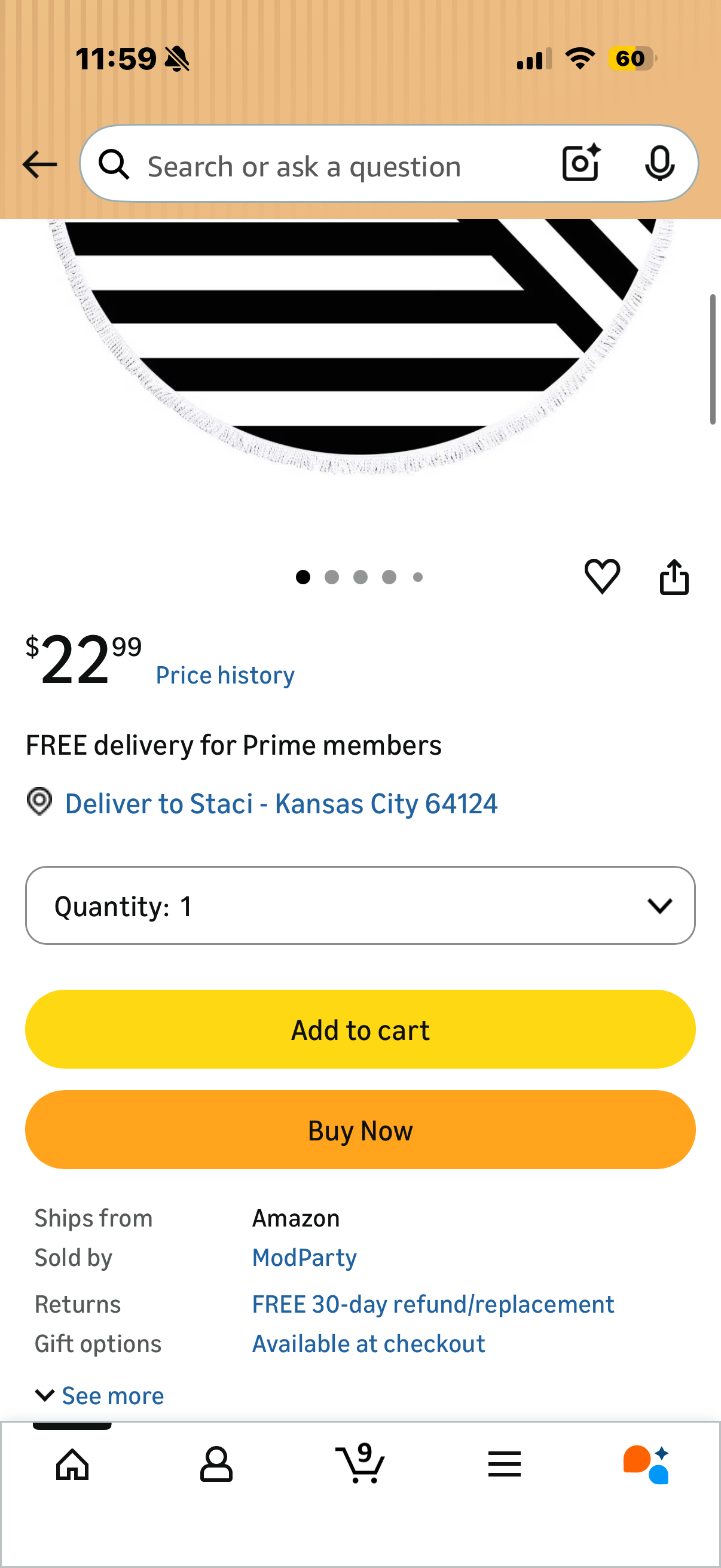Open the account profile tab
721x1568 pixels.
tap(216, 1464)
